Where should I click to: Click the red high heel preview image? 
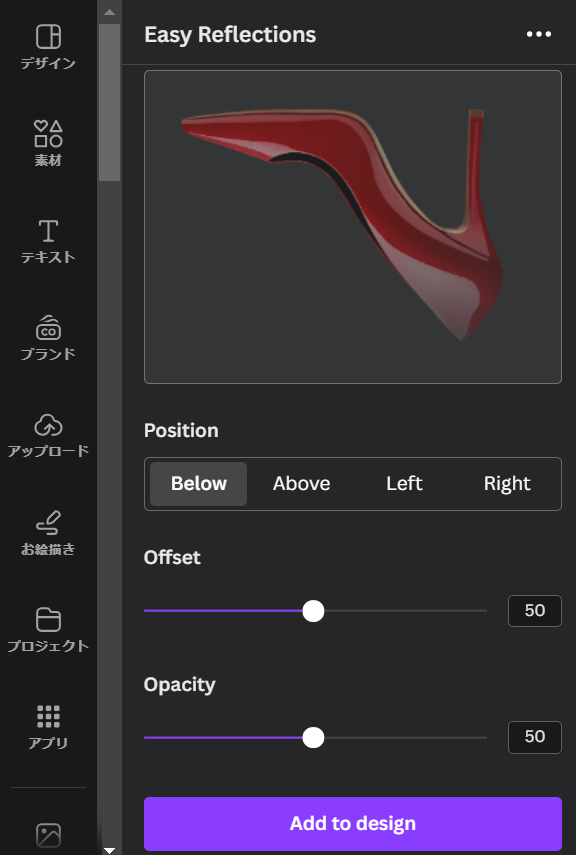click(x=342, y=224)
